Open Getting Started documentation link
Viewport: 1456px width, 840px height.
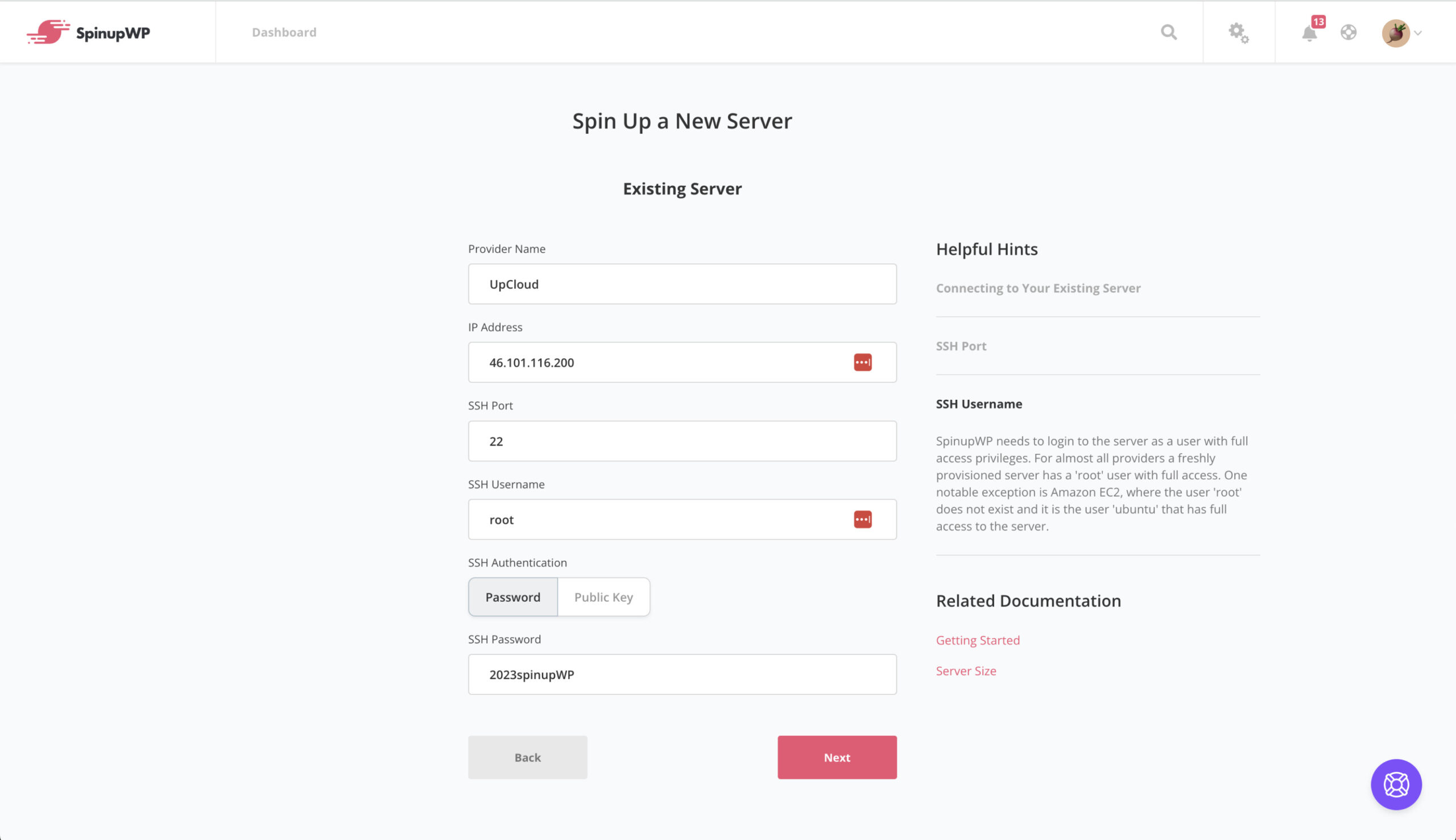click(978, 640)
